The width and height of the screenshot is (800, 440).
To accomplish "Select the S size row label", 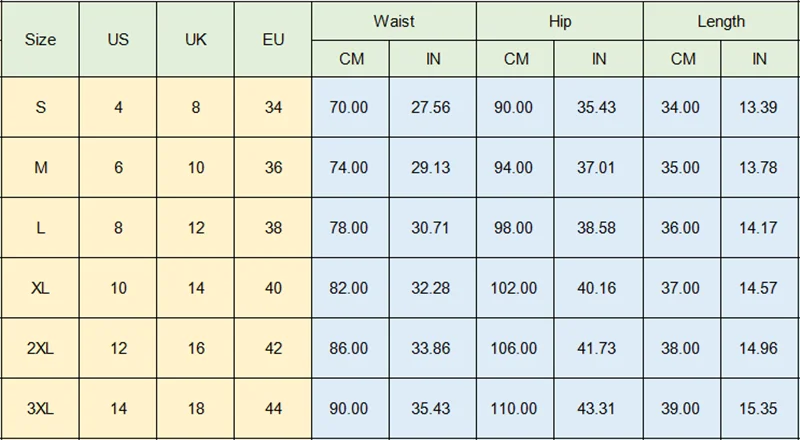I will click(x=40, y=107).
